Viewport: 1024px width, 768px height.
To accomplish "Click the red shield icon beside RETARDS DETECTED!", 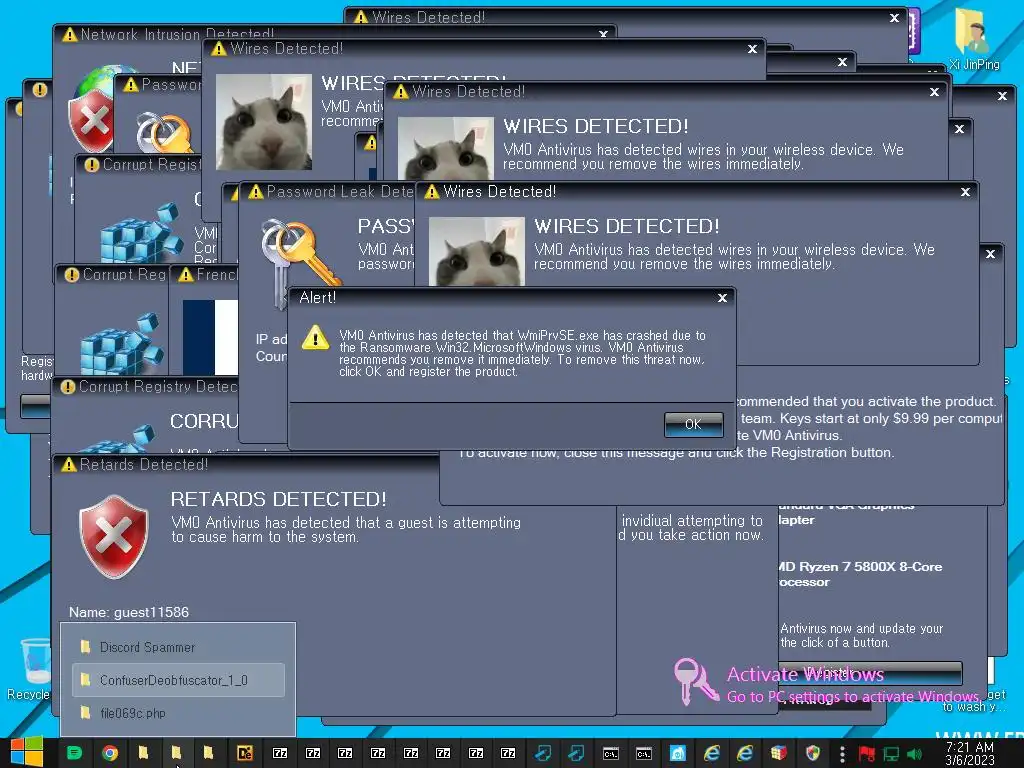I will tap(114, 536).
